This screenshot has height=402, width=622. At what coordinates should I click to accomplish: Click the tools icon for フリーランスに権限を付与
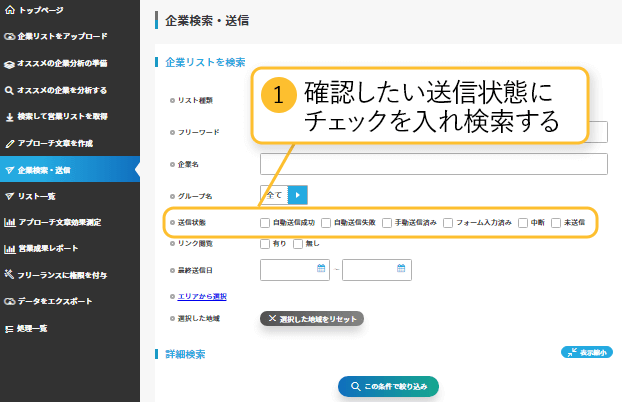tap(9, 274)
